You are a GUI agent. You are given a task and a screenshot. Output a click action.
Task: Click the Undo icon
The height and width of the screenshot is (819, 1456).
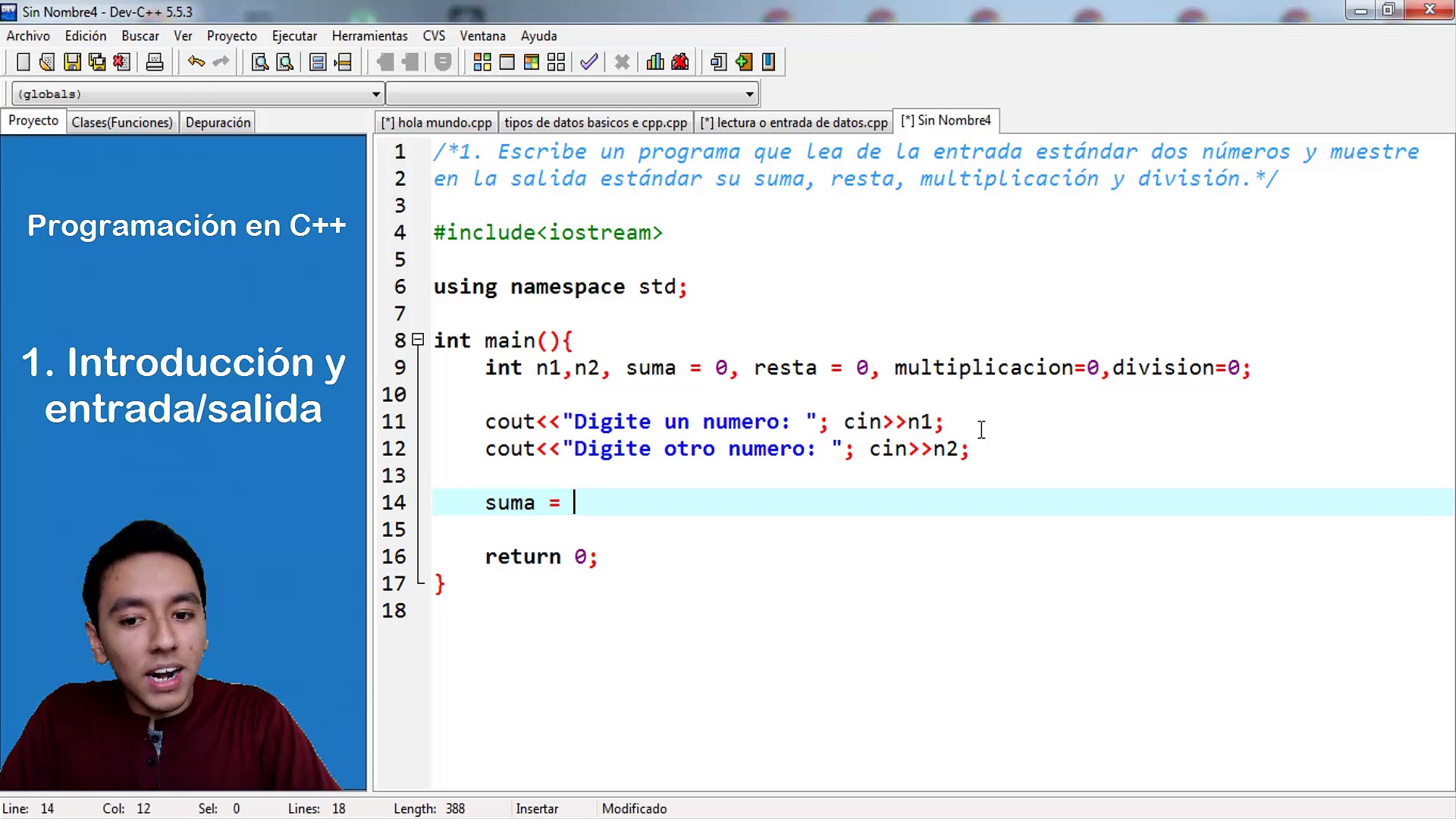pos(196,61)
